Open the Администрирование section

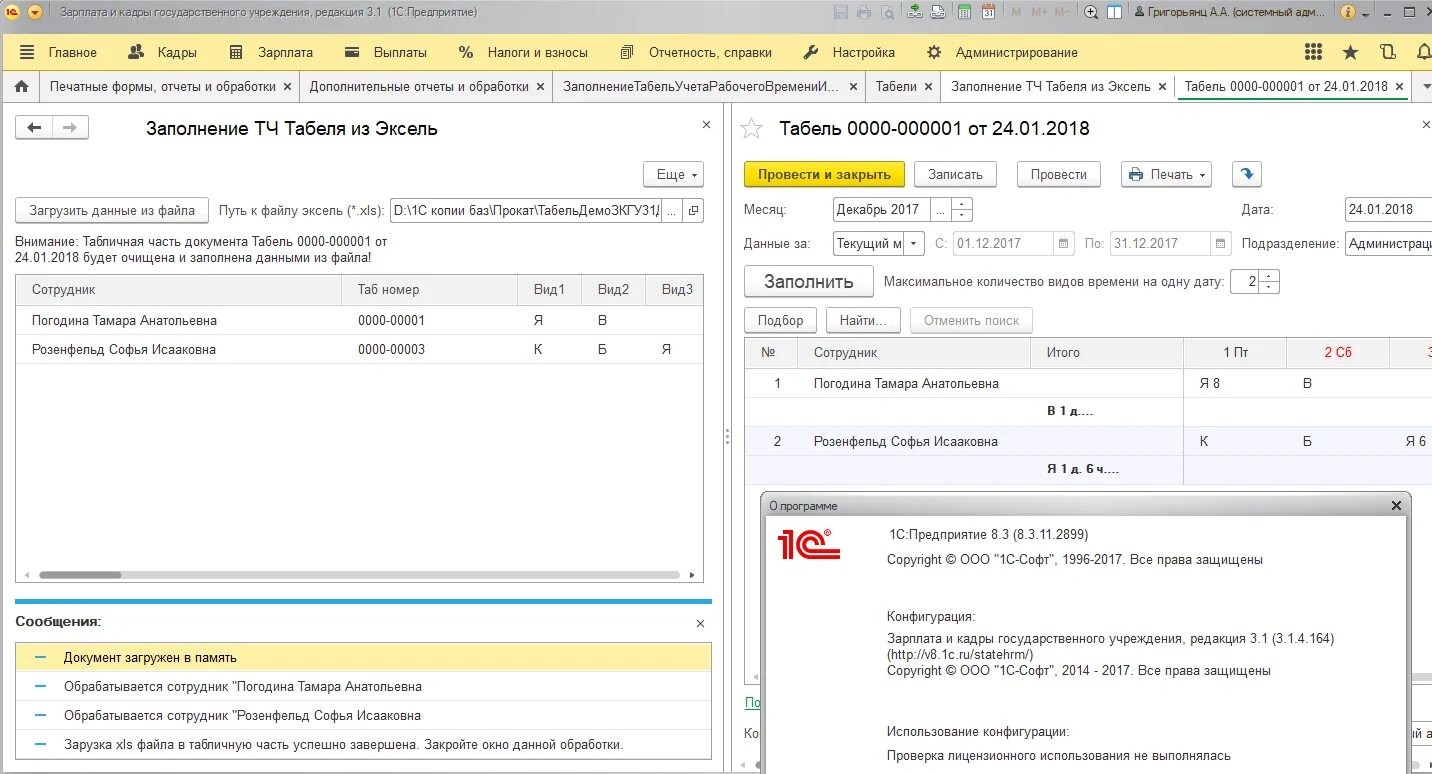(x=1002, y=52)
